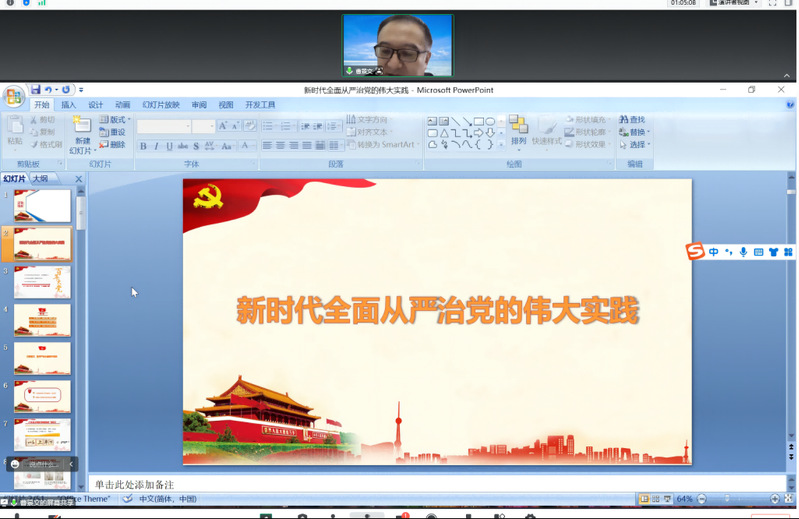This screenshot has height=519, width=799.
Task: Switch to the Insert (插入) ribbon tab
Action: tap(68, 105)
